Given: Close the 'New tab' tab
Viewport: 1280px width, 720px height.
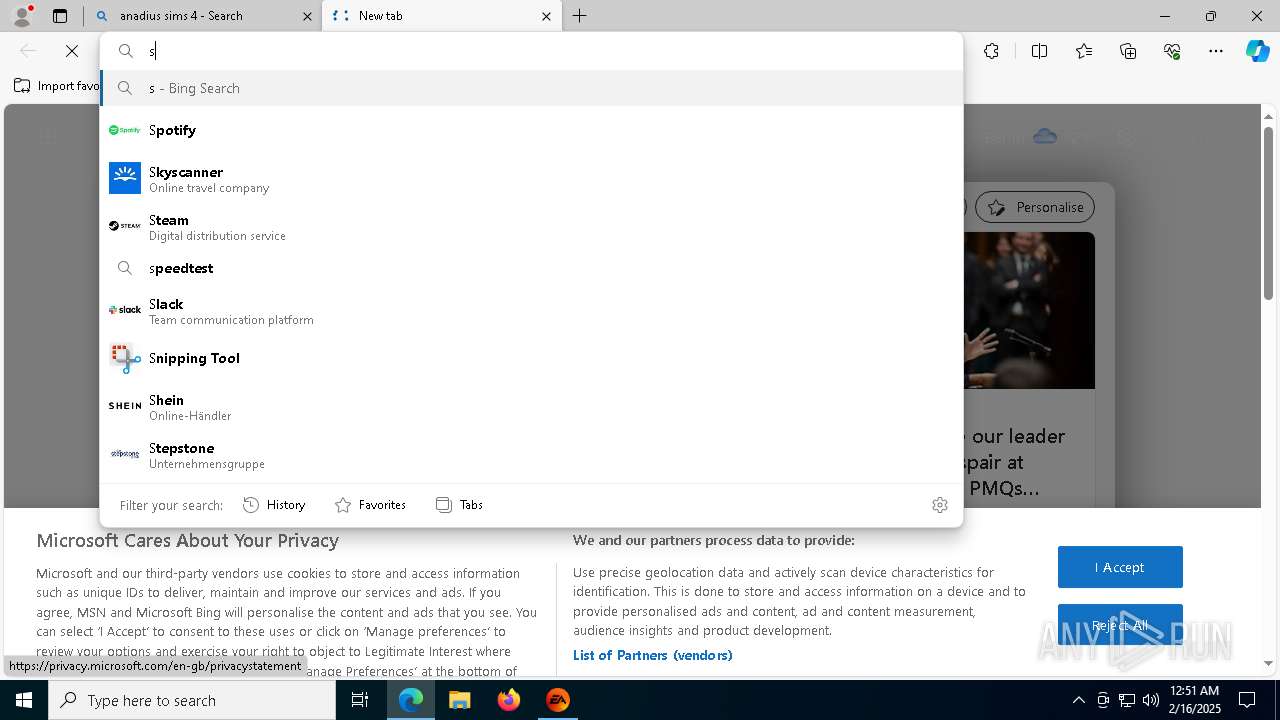Looking at the screenshot, I should click(x=546, y=16).
